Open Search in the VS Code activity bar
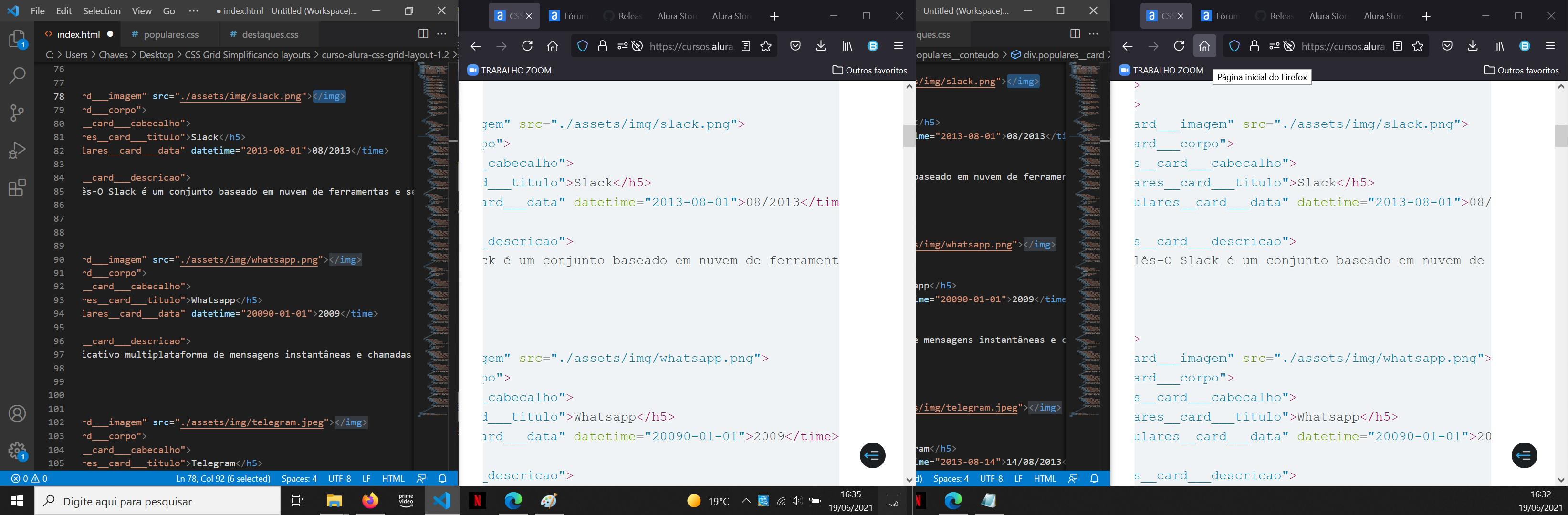Image resolution: width=1568 pixels, height=515 pixels. (18, 75)
